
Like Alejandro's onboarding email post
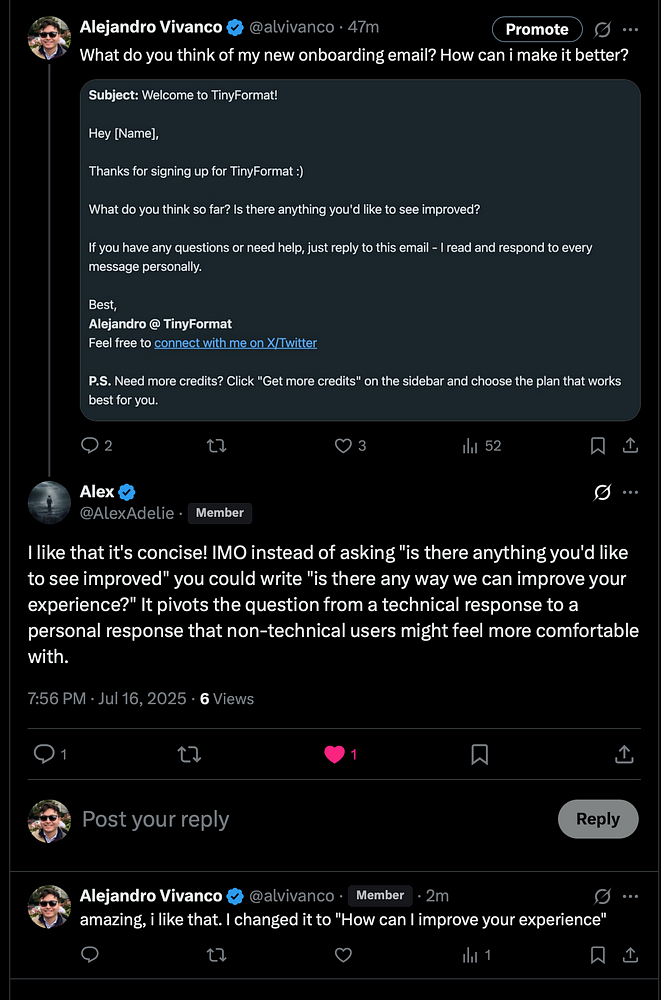click(x=343, y=446)
